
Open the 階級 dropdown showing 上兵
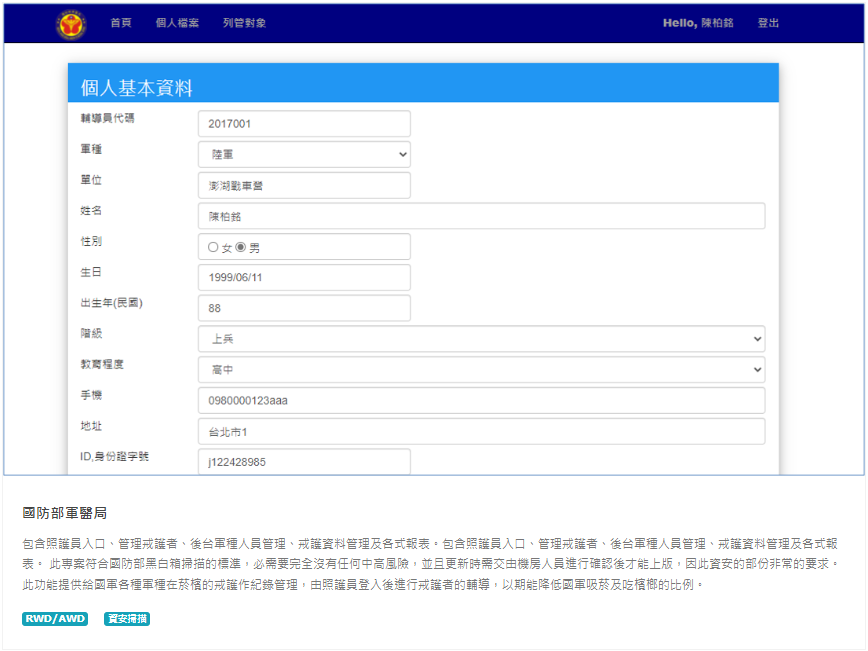pyautogui.click(x=481, y=339)
